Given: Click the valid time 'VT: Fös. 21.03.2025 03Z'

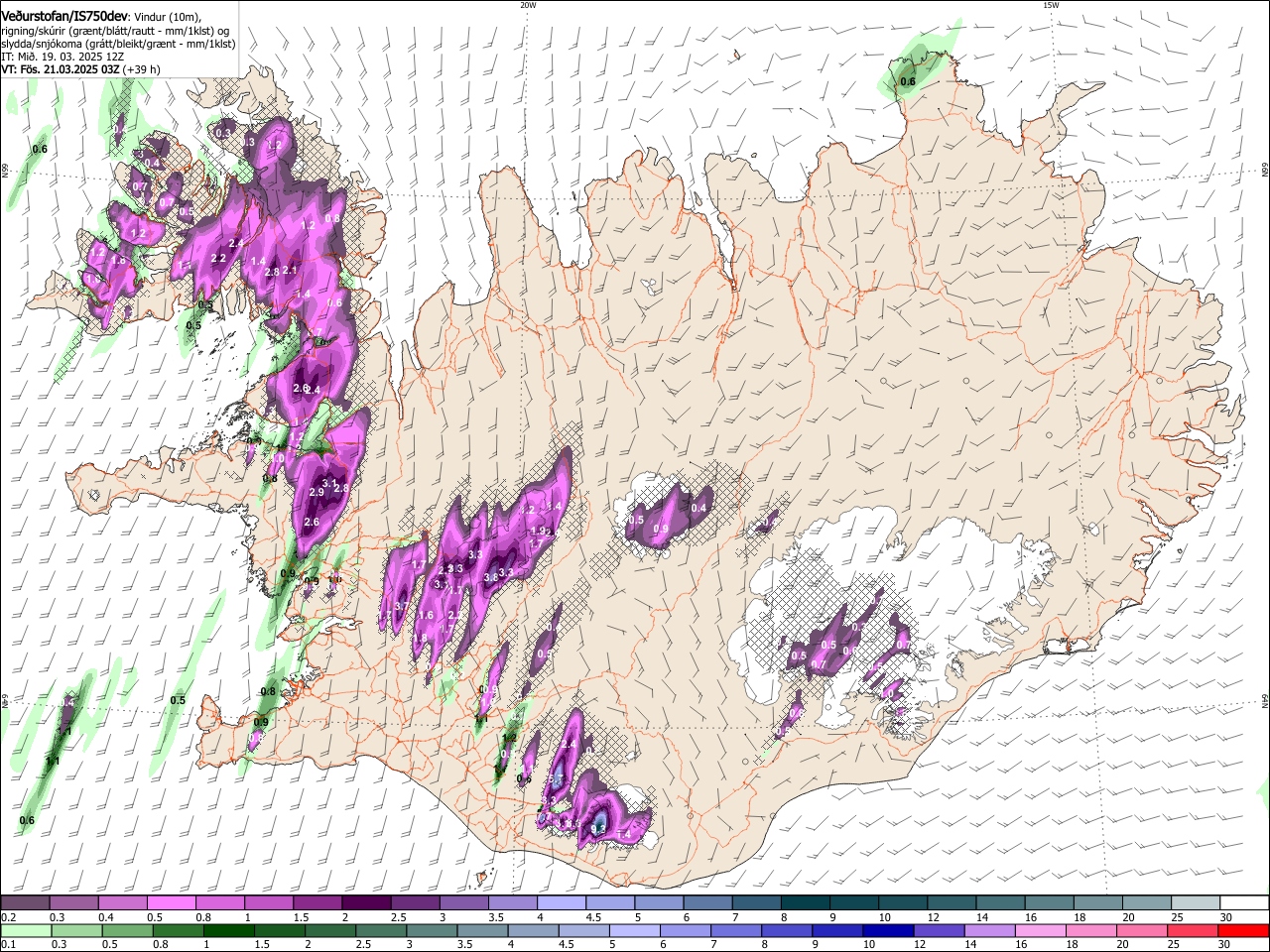Looking at the screenshot, I should tap(61, 70).
